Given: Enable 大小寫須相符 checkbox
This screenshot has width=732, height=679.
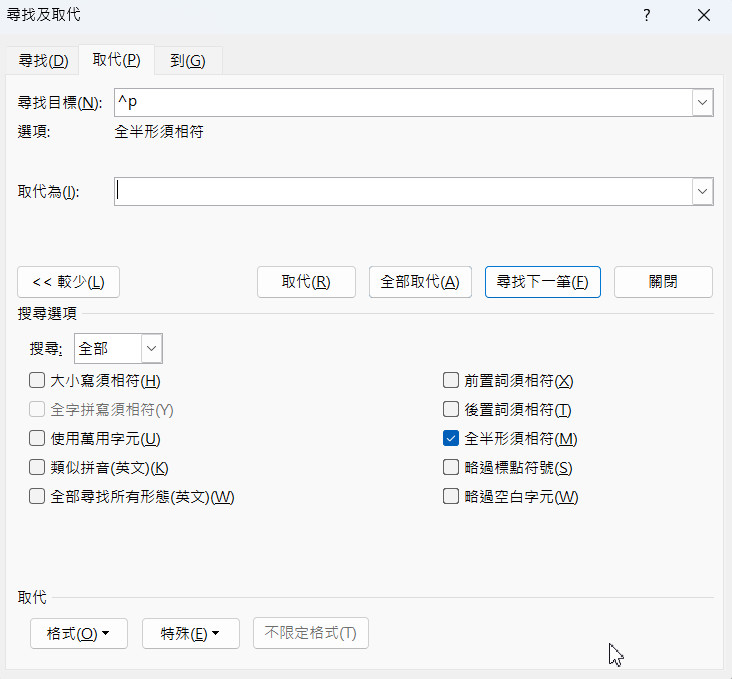Looking at the screenshot, I should coord(37,380).
